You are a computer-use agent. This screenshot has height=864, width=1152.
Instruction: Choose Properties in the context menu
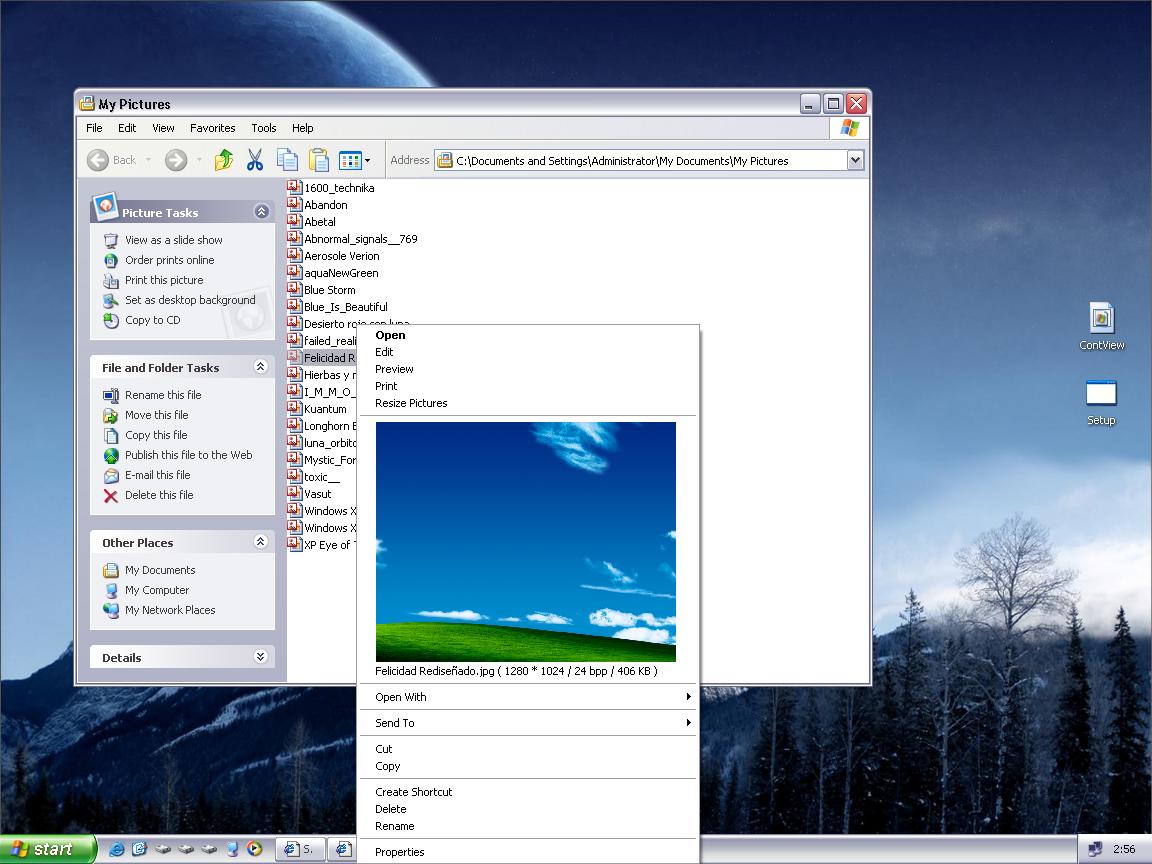[x=527, y=852]
